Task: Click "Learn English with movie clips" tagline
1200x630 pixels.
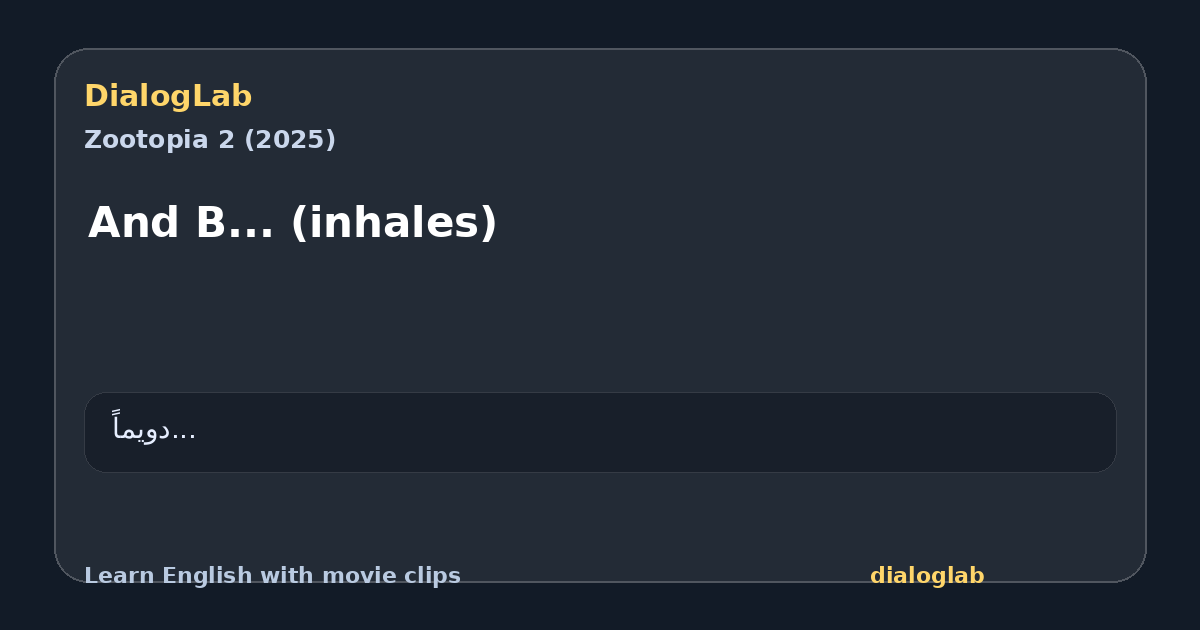Action: (x=272, y=576)
